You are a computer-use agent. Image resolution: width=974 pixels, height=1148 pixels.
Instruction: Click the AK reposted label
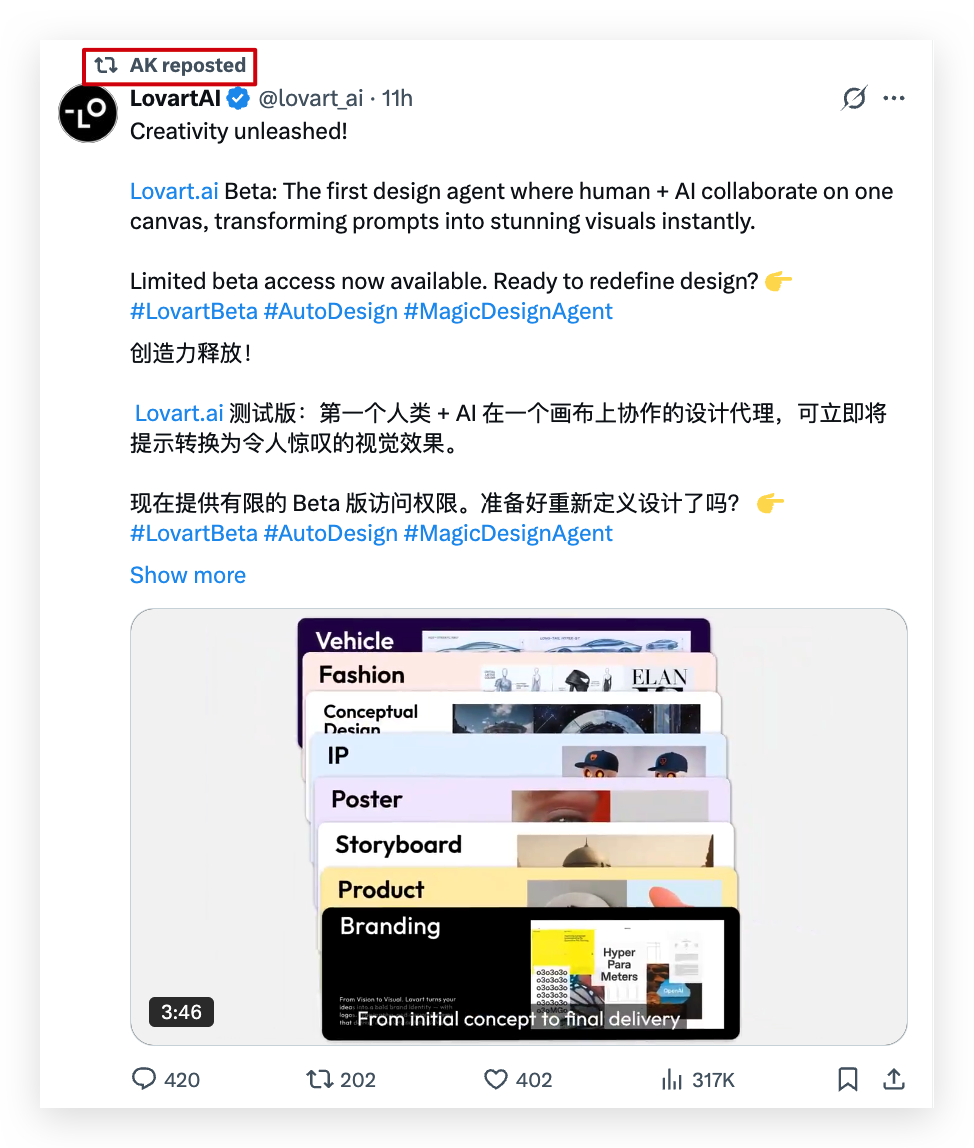tap(170, 65)
